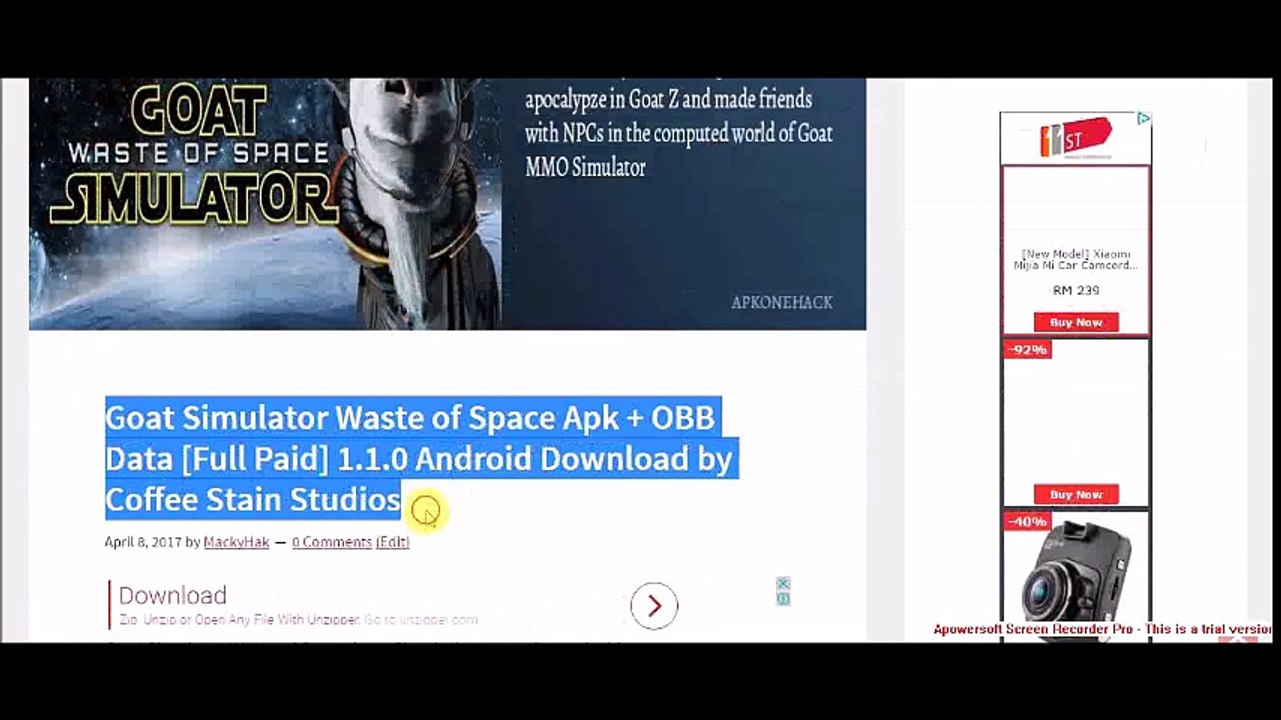
Task: Click the April 8, 2017 post date
Action: pyautogui.click(x=143, y=542)
